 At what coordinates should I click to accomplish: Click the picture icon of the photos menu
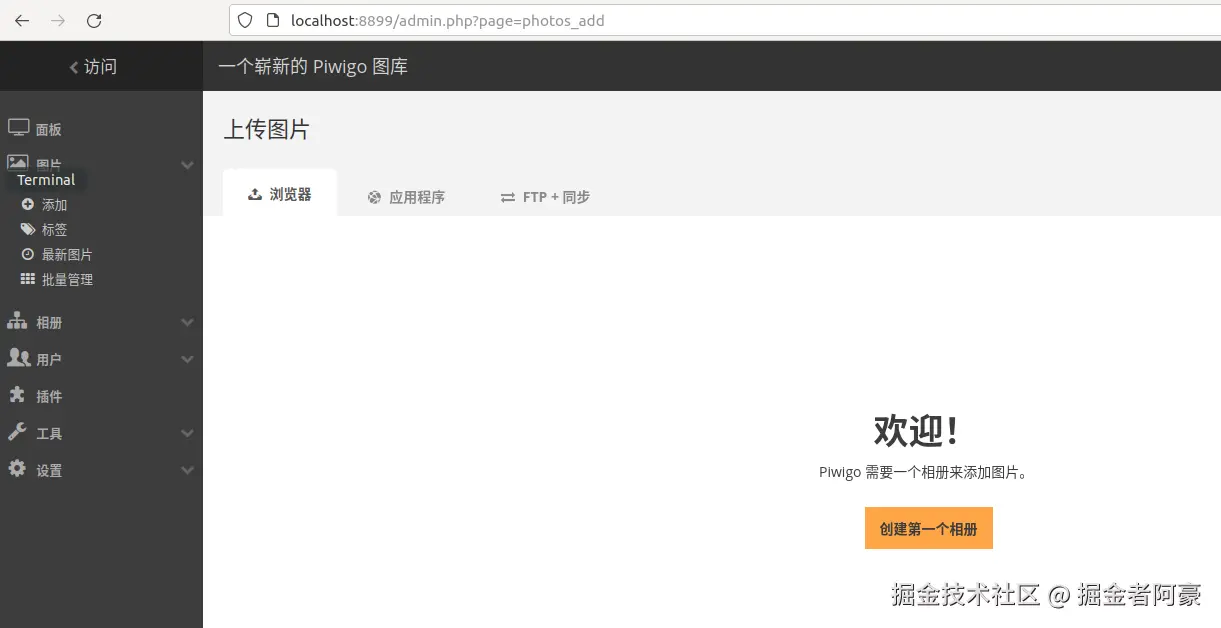point(18,162)
